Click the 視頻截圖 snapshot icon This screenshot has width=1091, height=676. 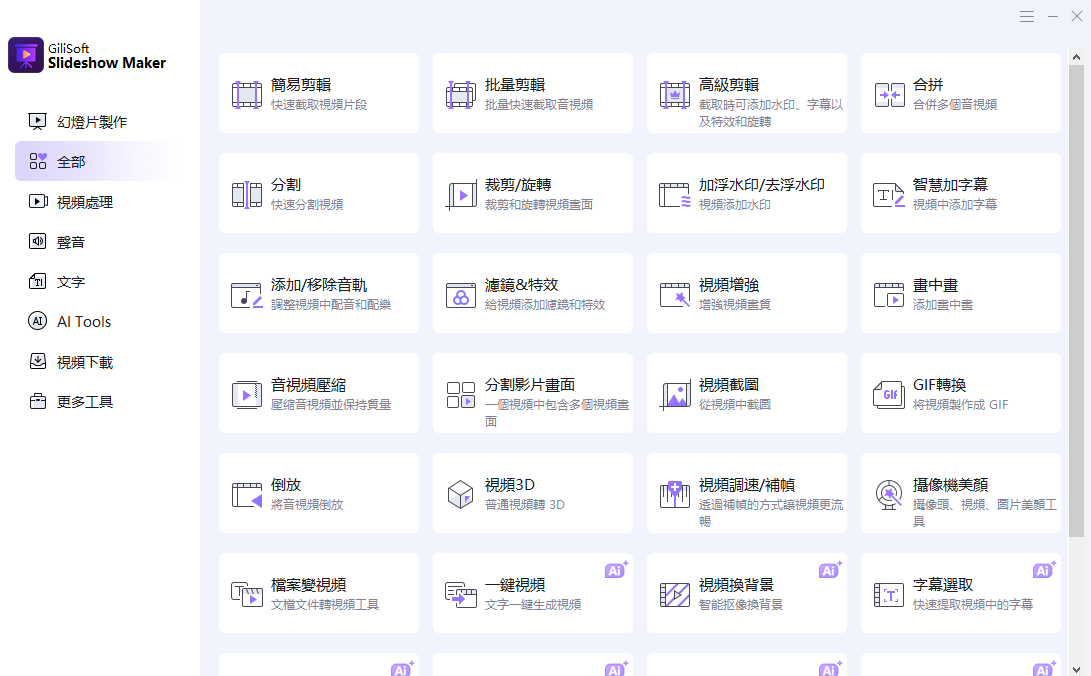(675, 395)
